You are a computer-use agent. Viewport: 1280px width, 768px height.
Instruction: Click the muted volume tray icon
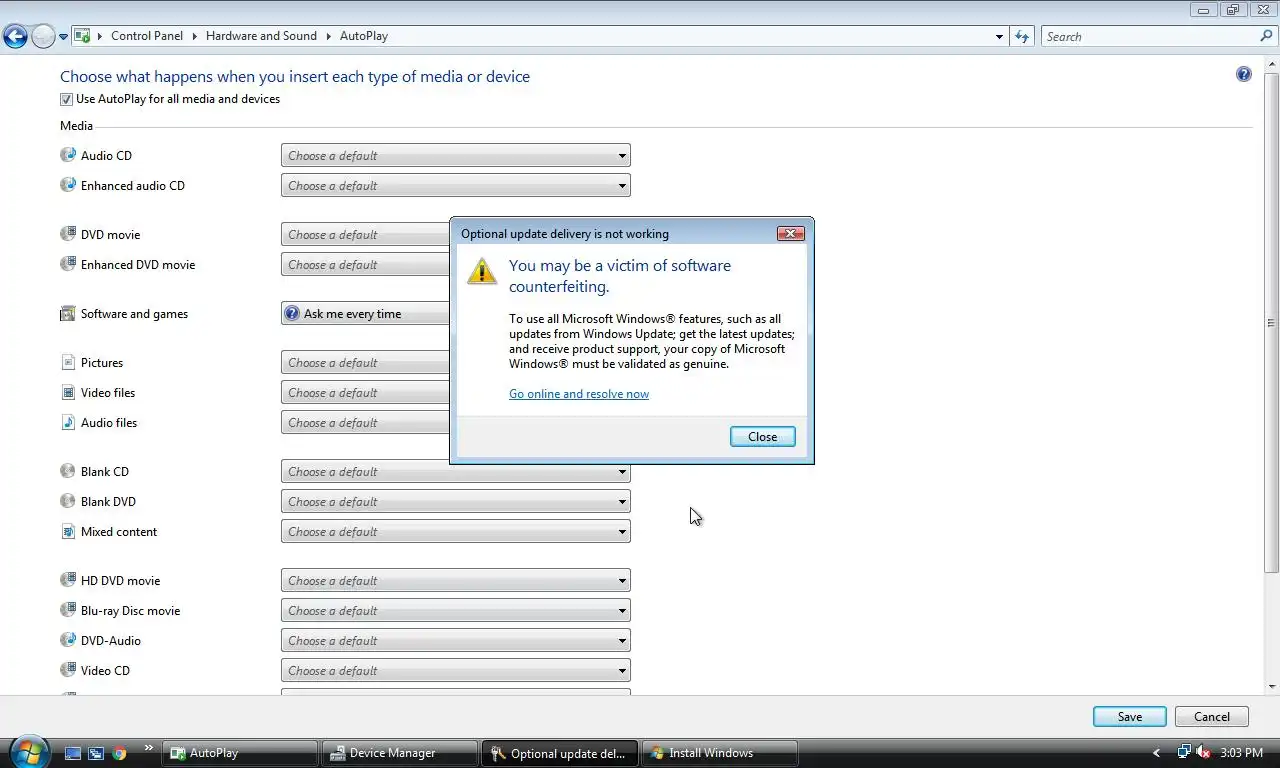point(1203,752)
